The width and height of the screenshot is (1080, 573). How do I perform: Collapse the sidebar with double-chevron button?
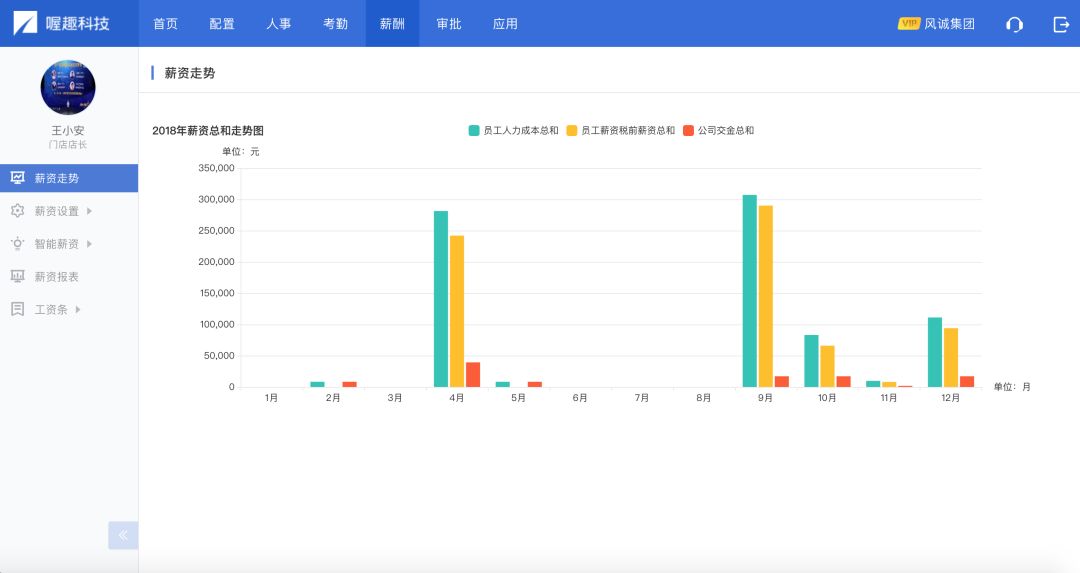(x=123, y=535)
